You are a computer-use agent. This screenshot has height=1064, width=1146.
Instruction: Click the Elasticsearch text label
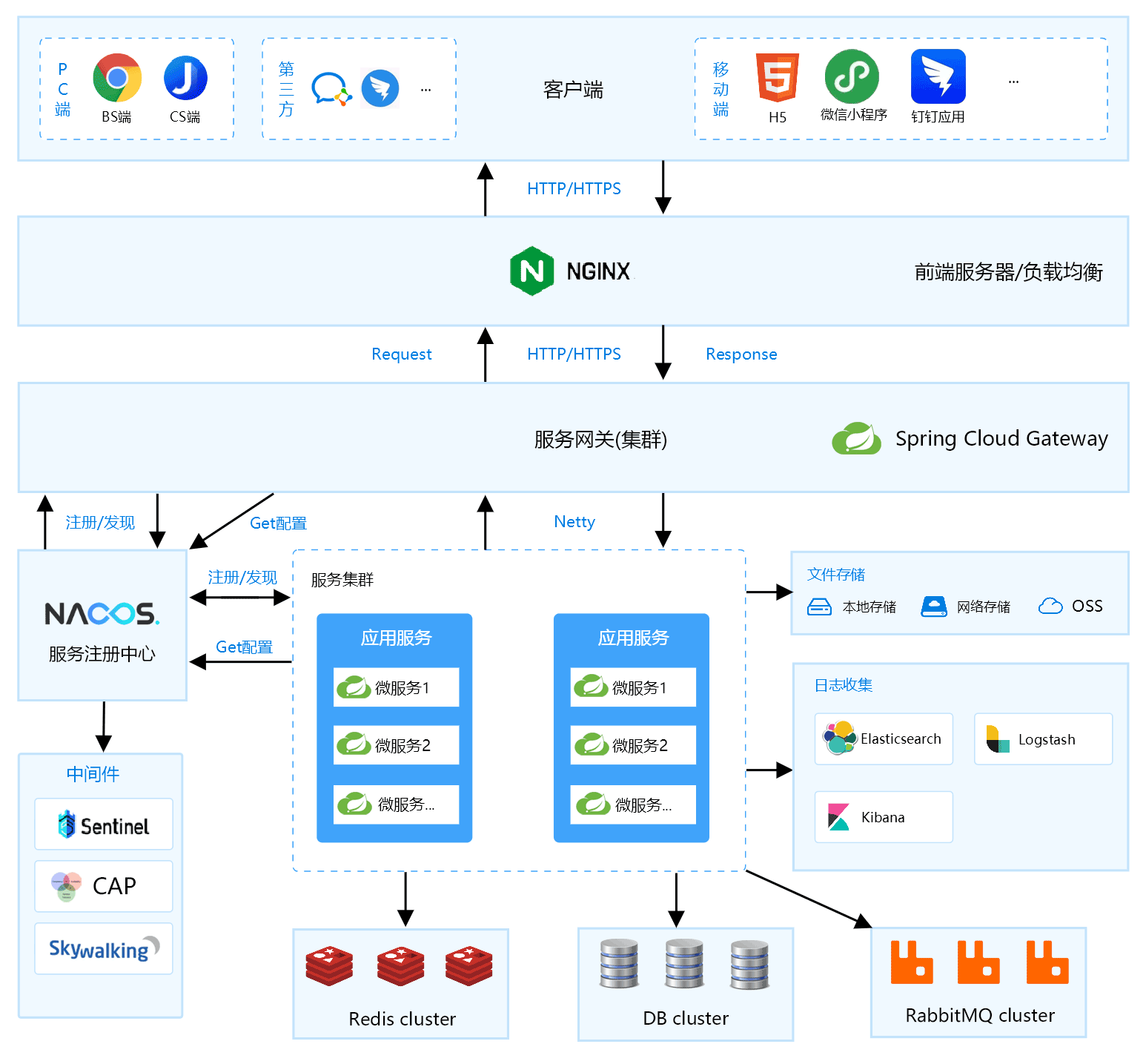point(901,738)
